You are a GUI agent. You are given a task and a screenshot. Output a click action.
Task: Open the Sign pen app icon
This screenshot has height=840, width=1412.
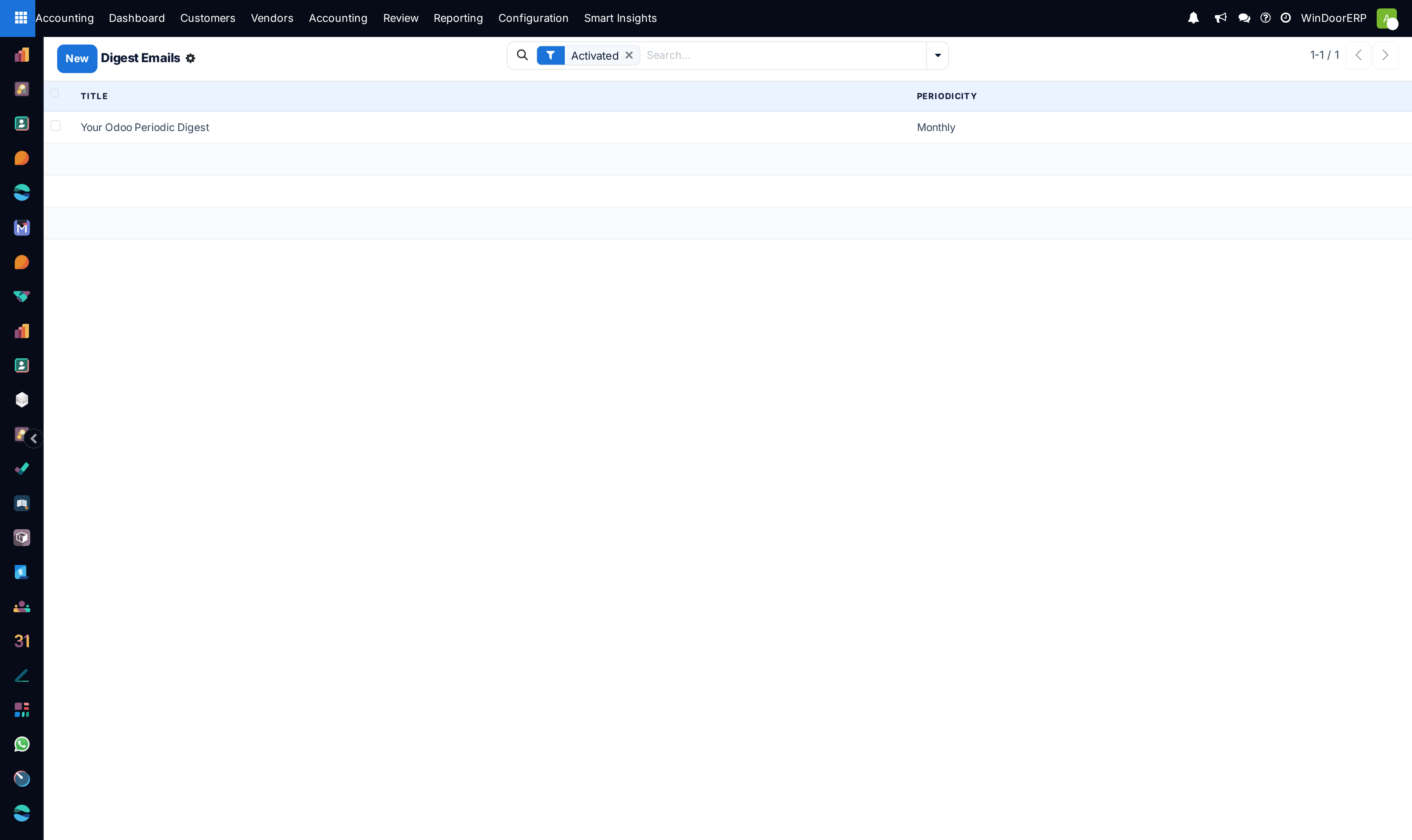[x=21, y=675]
